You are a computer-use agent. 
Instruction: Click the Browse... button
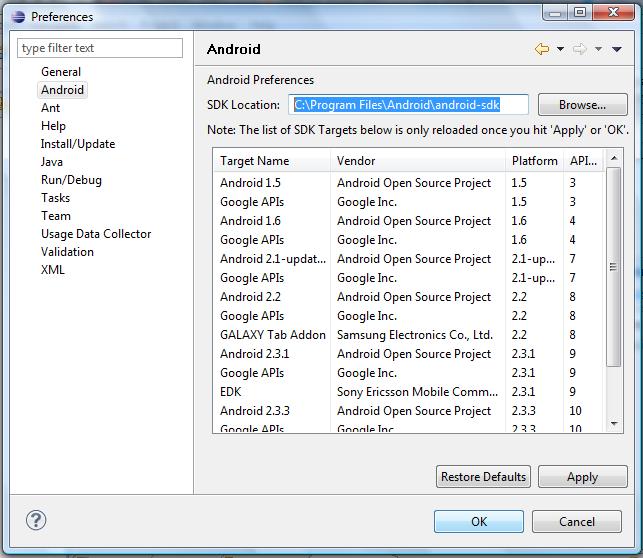[582, 105]
